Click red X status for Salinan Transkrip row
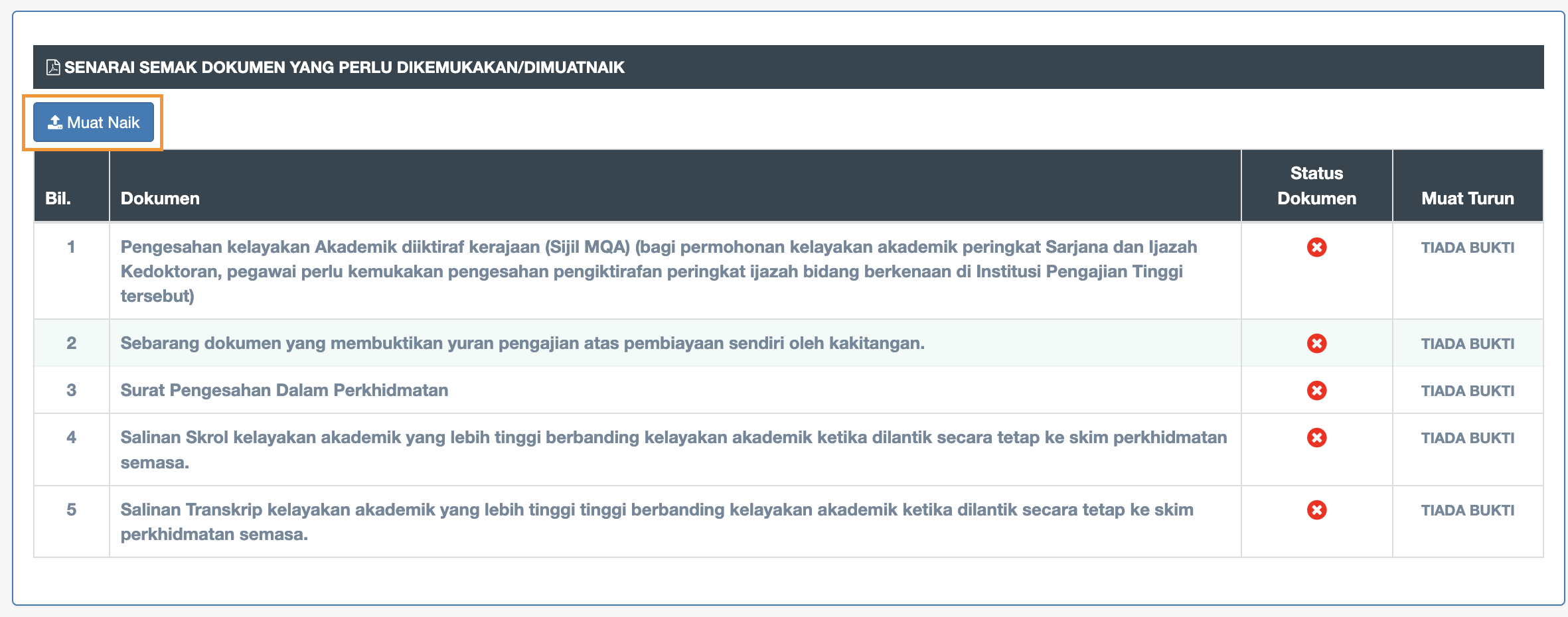Viewport: 1568px width, 617px height. click(1316, 510)
